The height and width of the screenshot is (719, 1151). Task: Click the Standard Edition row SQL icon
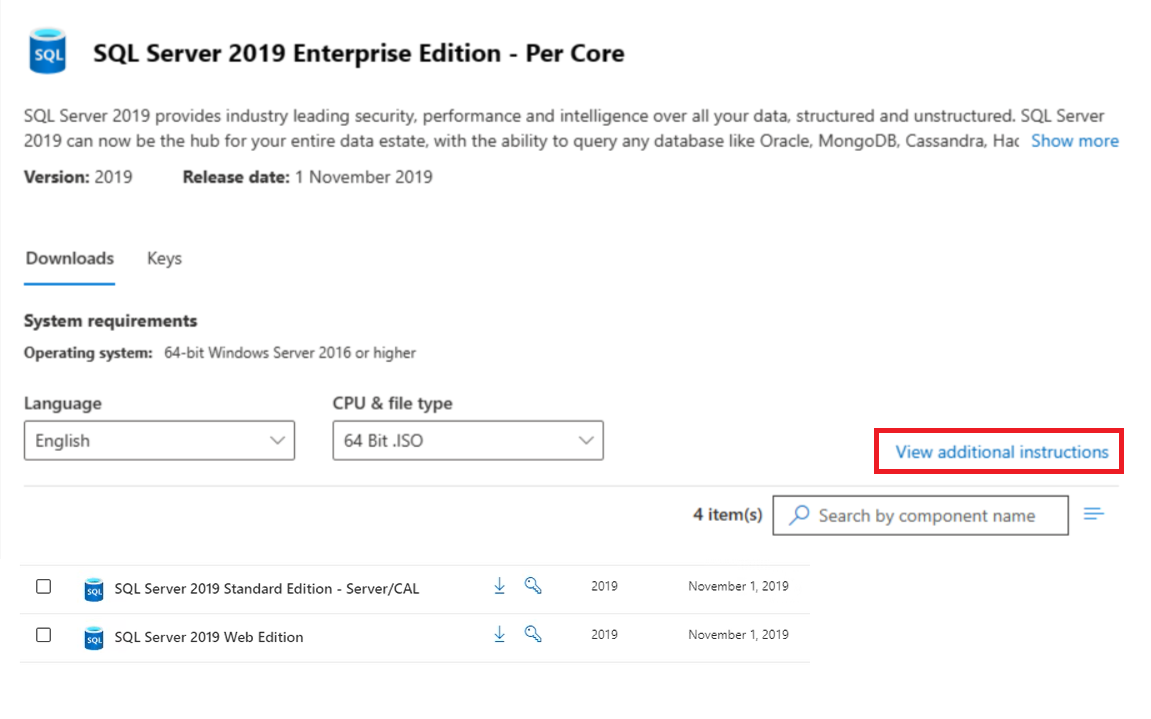[94, 589]
